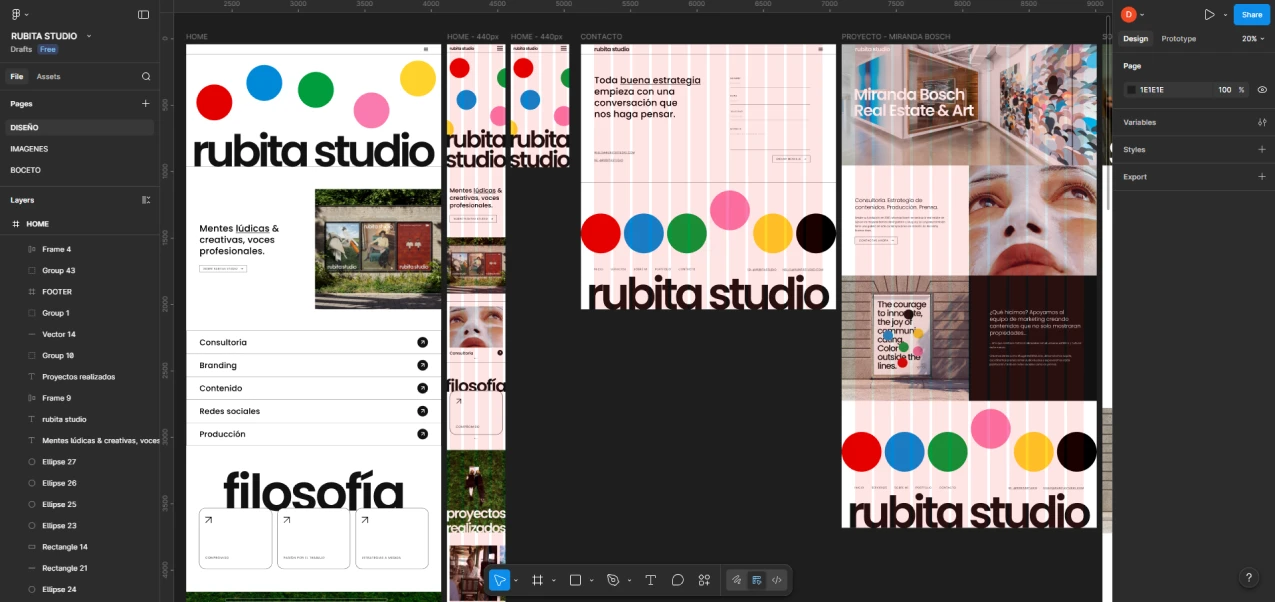Open the Actions resources tool
Image resolution: width=1275 pixels, height=602 pixels.
point(704,580)
